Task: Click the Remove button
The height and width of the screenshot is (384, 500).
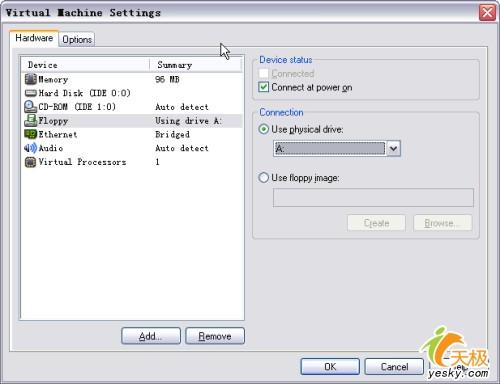Action: click(x=215, y=336)
